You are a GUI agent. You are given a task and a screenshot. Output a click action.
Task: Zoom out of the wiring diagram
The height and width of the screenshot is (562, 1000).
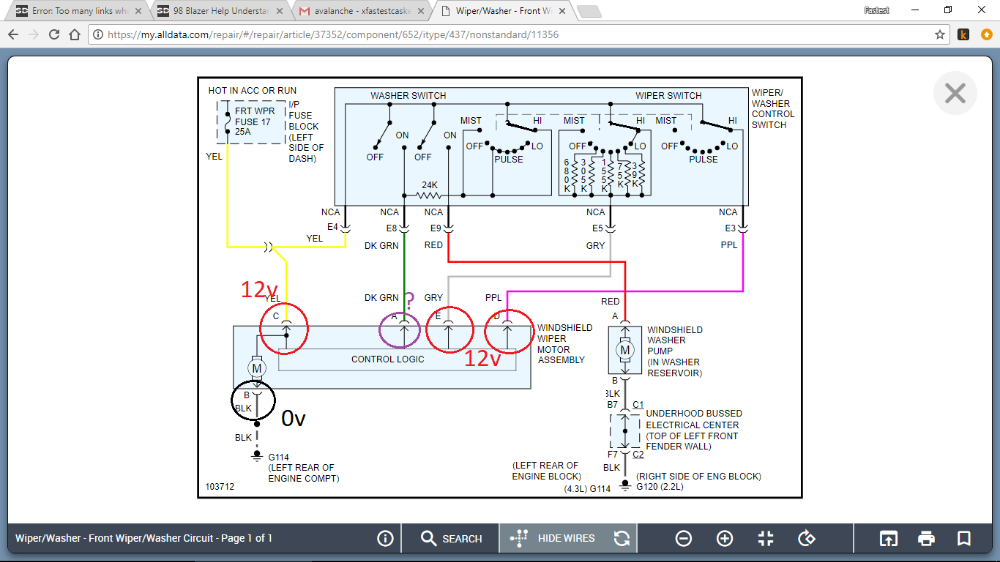(x=684, y=539)
